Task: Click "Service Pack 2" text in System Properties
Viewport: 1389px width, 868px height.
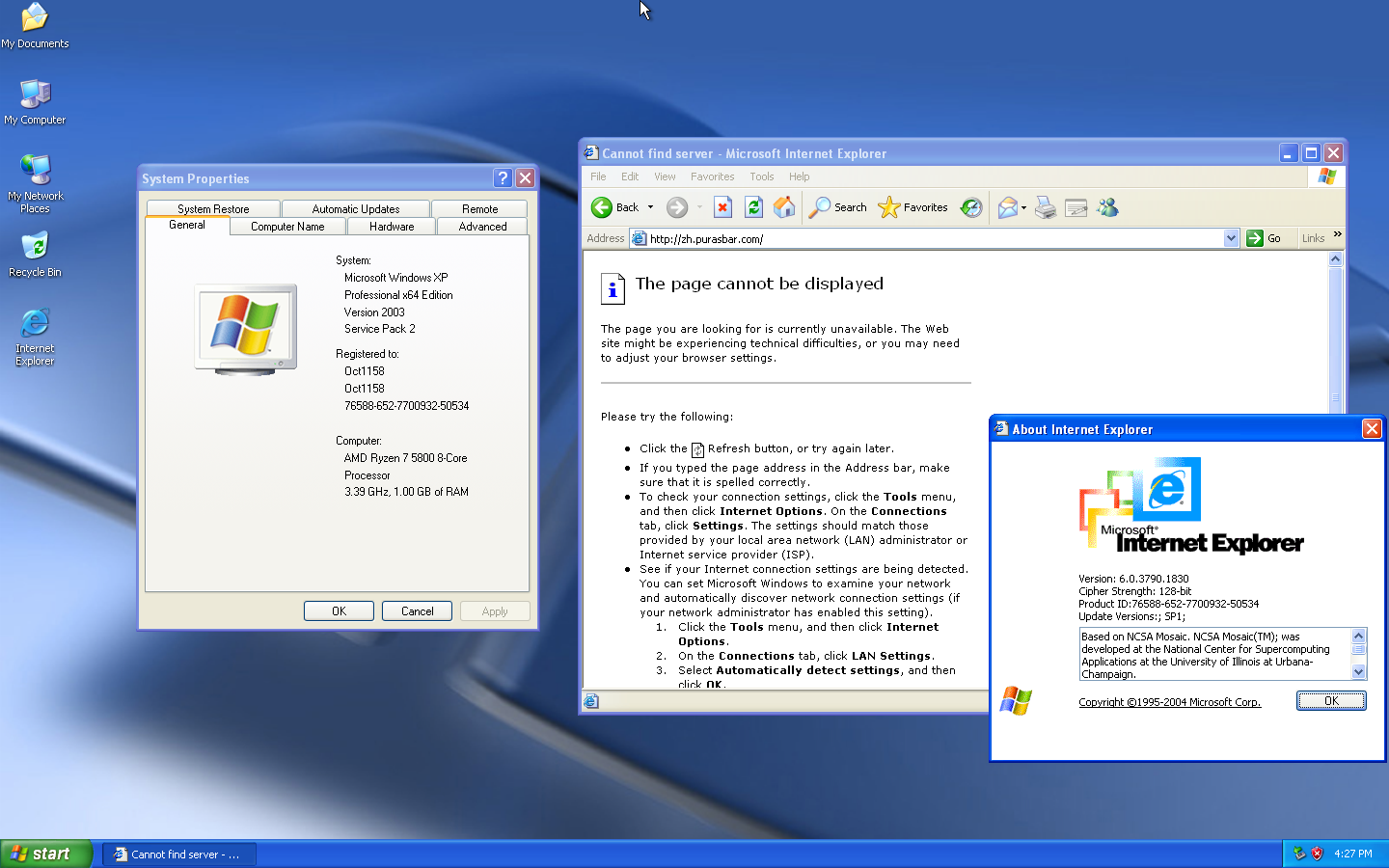Action: click(x=379, y=329)
